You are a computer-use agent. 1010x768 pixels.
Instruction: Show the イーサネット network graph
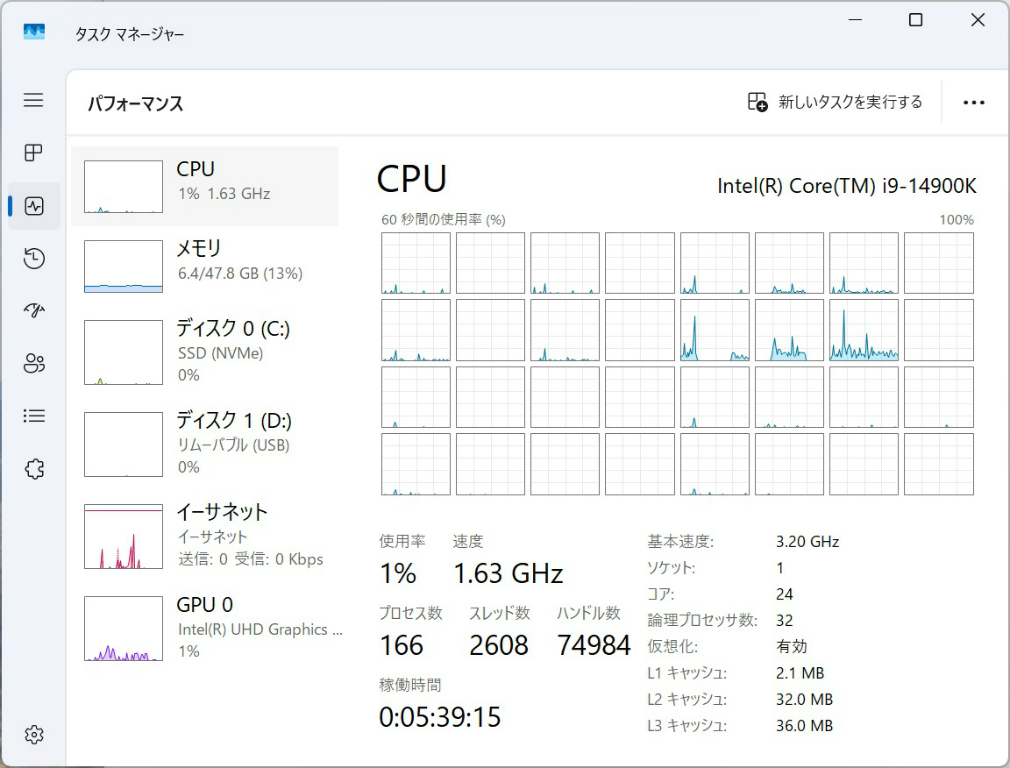pyautogui.click(x=205, y=535)
